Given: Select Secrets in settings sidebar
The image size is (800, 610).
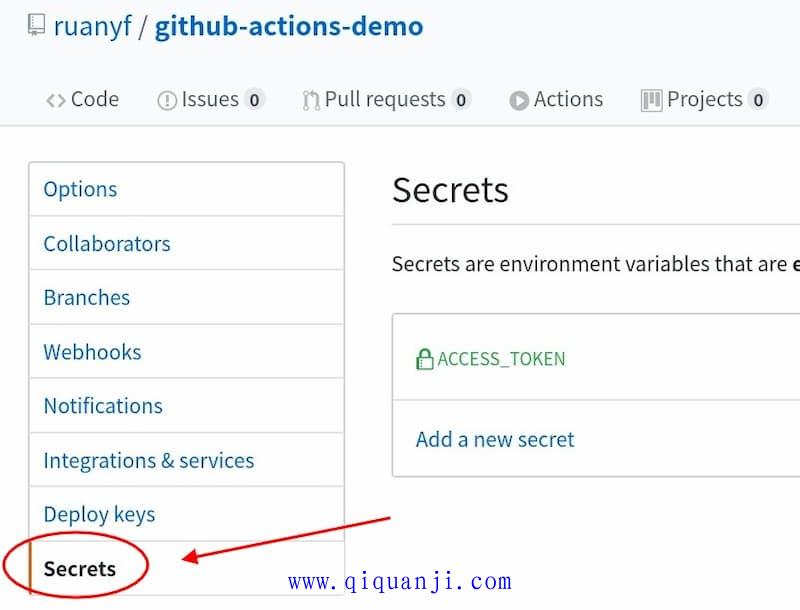Looking at the screenshot, I should coord(187,568).
